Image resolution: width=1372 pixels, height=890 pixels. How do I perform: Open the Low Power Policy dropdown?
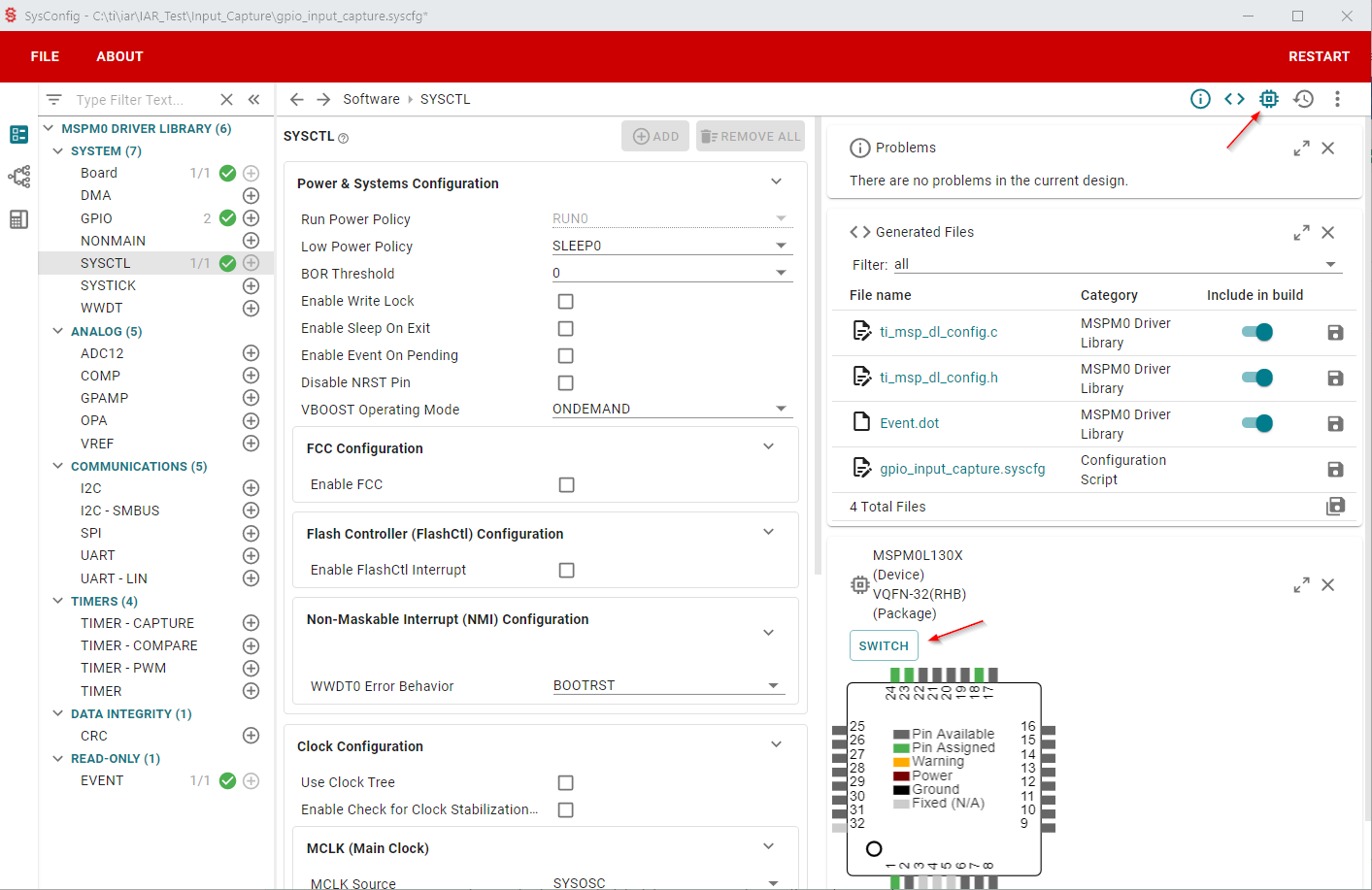pyautogui.click(x=672, y=247)
